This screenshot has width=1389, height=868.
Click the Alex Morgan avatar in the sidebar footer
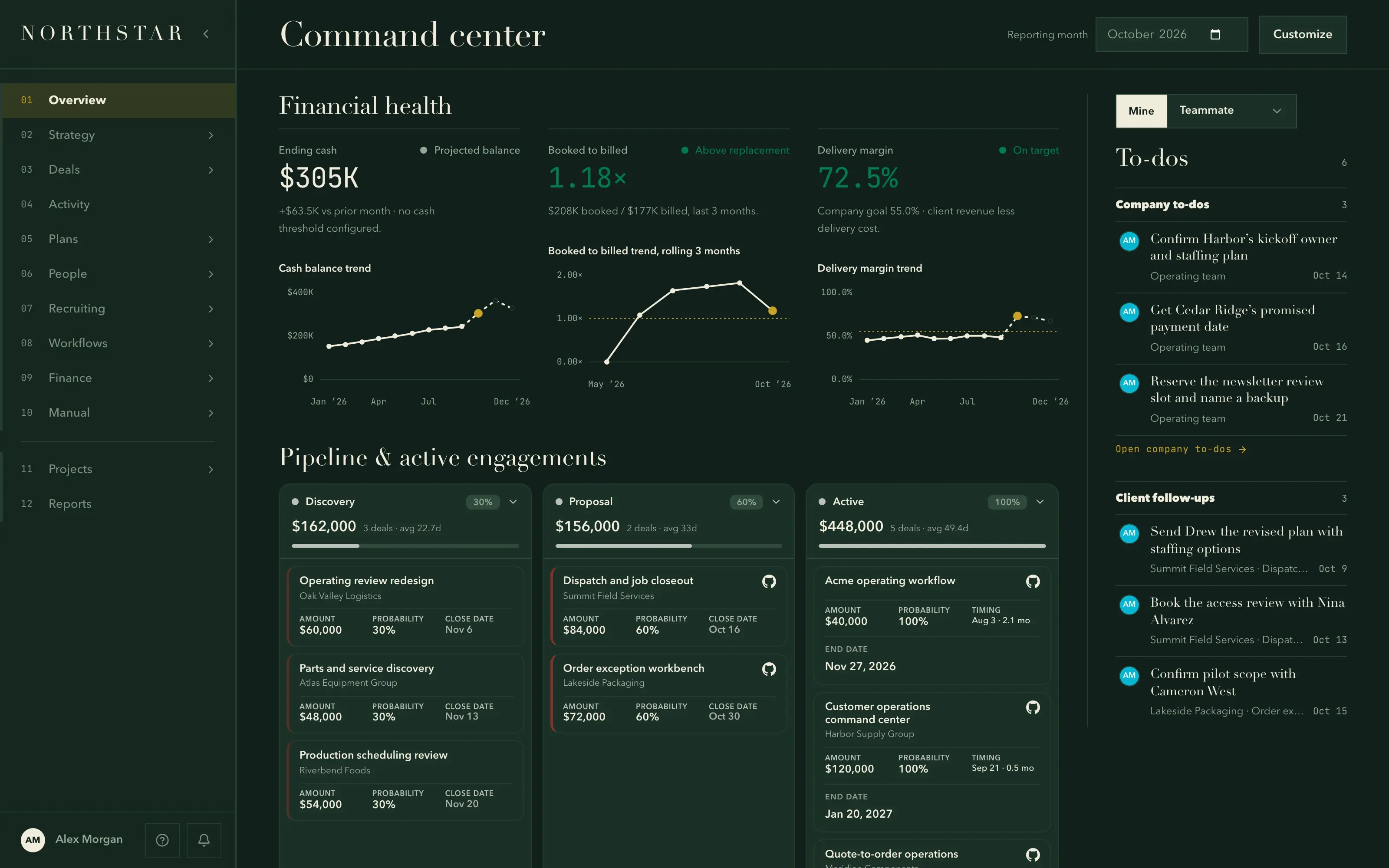[x=33, y=840]
